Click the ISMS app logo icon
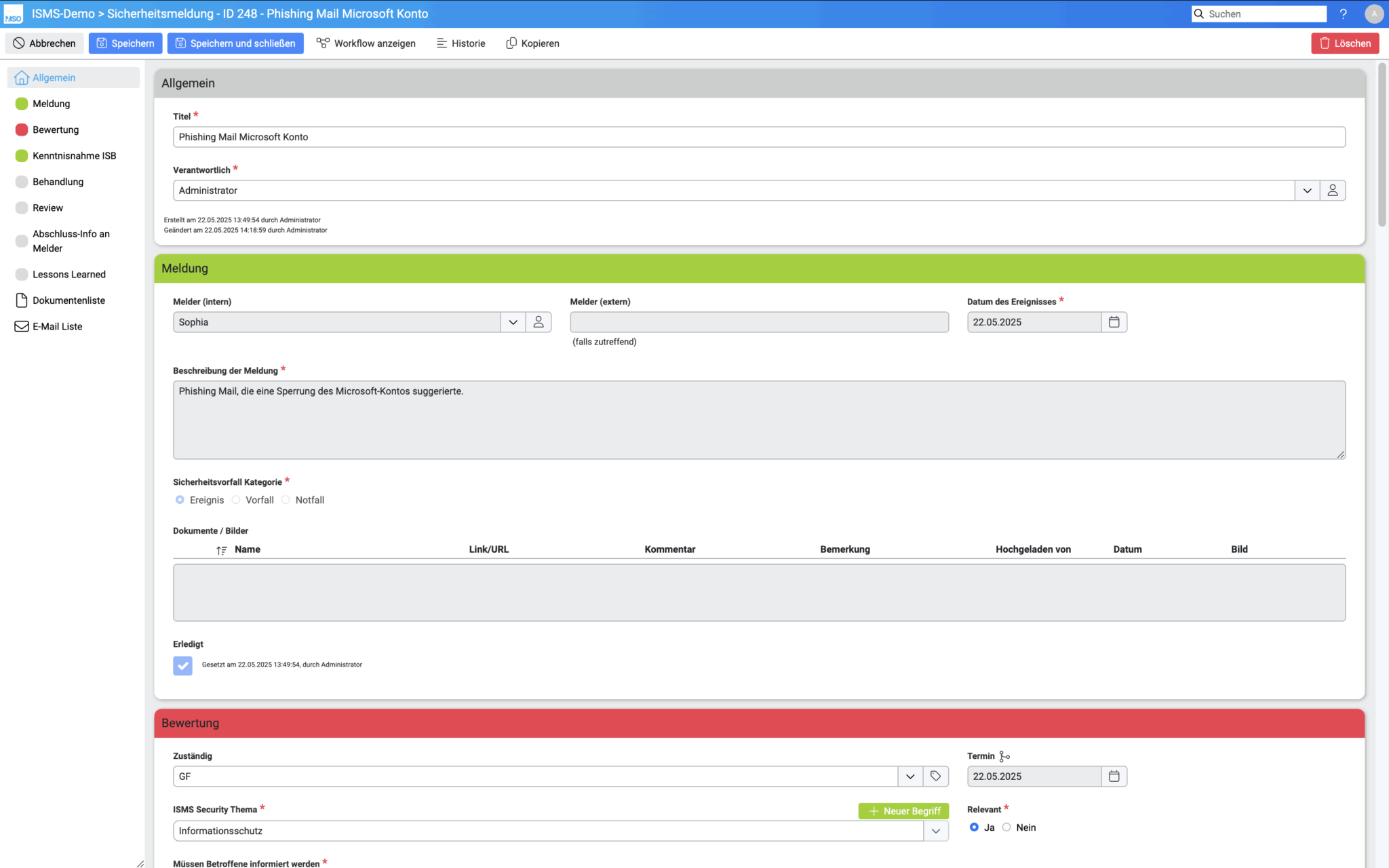 coord(13,14)
